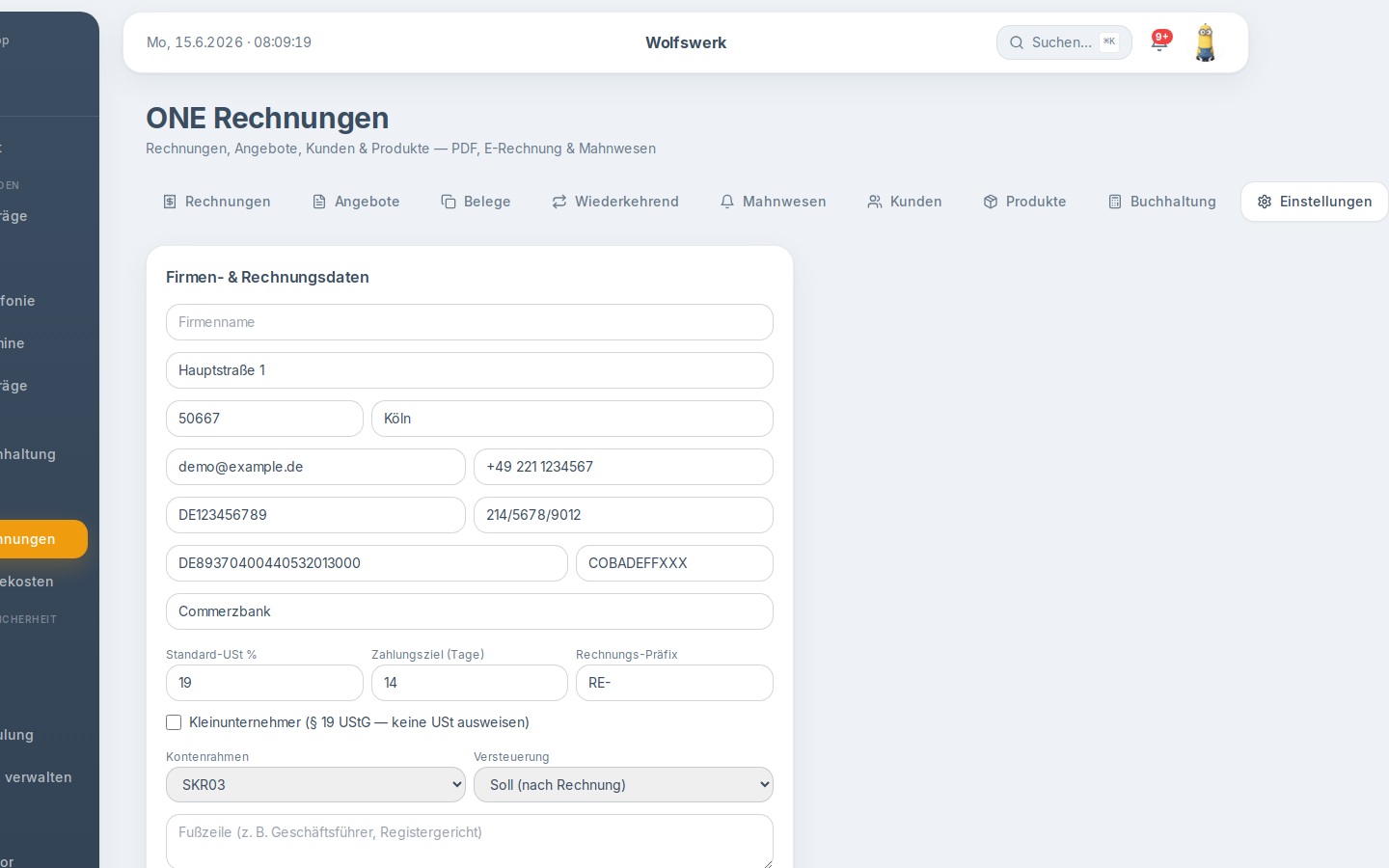Click the 'Zahlungsziel (Tage)' label
This screenshot has height=868, width=1389.
(427, 655)
